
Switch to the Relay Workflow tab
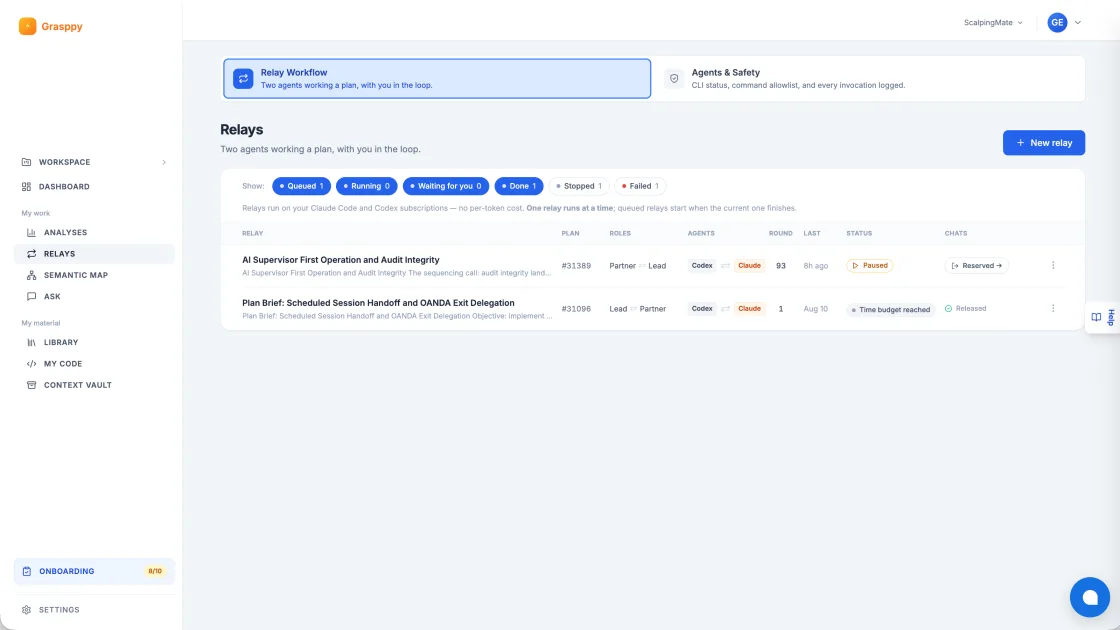tap(437, 79)
